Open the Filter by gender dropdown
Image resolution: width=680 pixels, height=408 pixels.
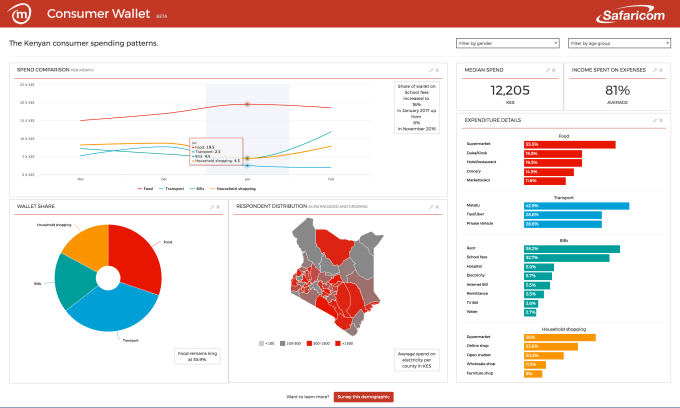point(507,44)
